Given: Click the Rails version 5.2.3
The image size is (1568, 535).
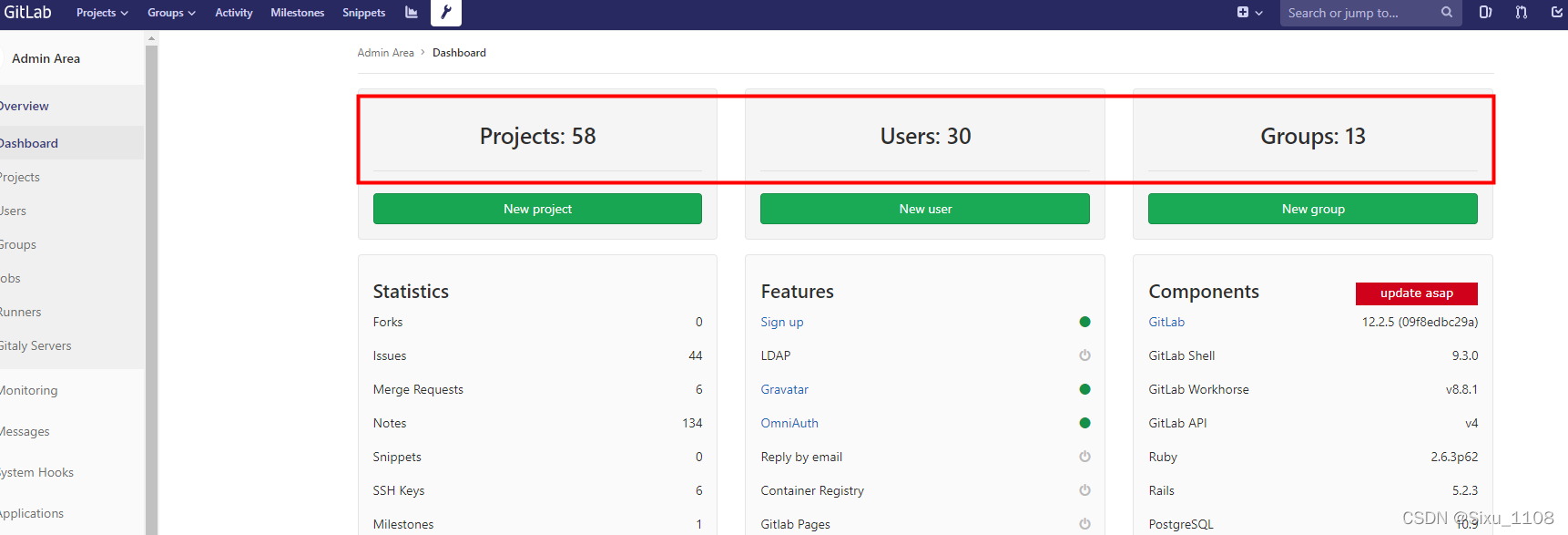Looking at the screenshot, I should (1465, 490).
